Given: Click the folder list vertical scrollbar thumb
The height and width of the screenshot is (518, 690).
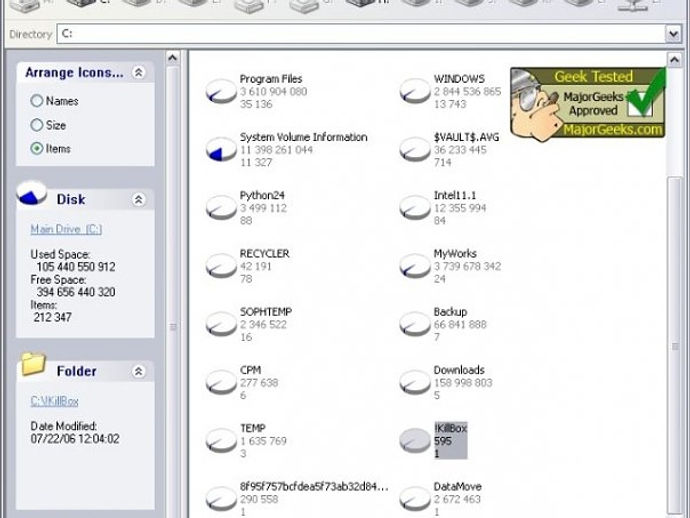Looking at the screenshot, I should click(675, 345).
